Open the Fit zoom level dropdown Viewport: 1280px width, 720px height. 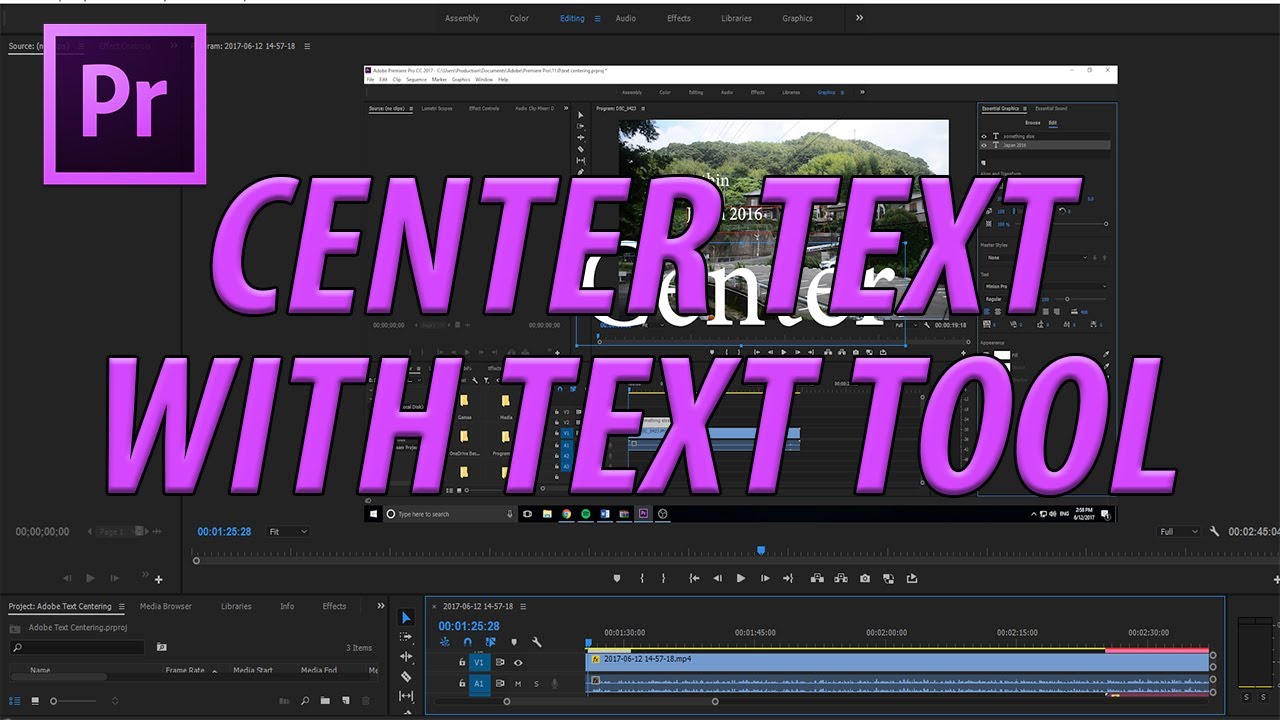288,531
